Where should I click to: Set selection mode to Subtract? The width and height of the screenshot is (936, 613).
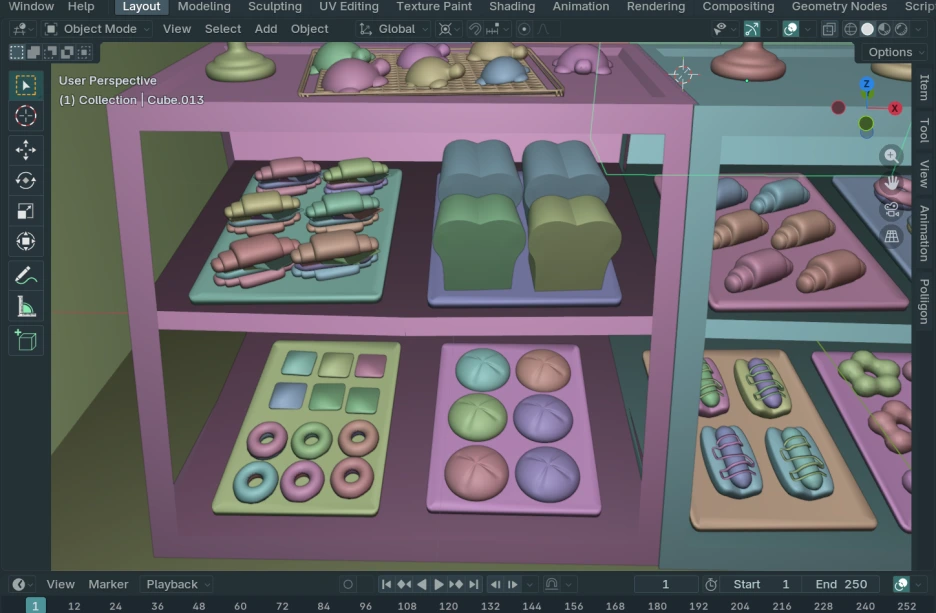point(51,53)
